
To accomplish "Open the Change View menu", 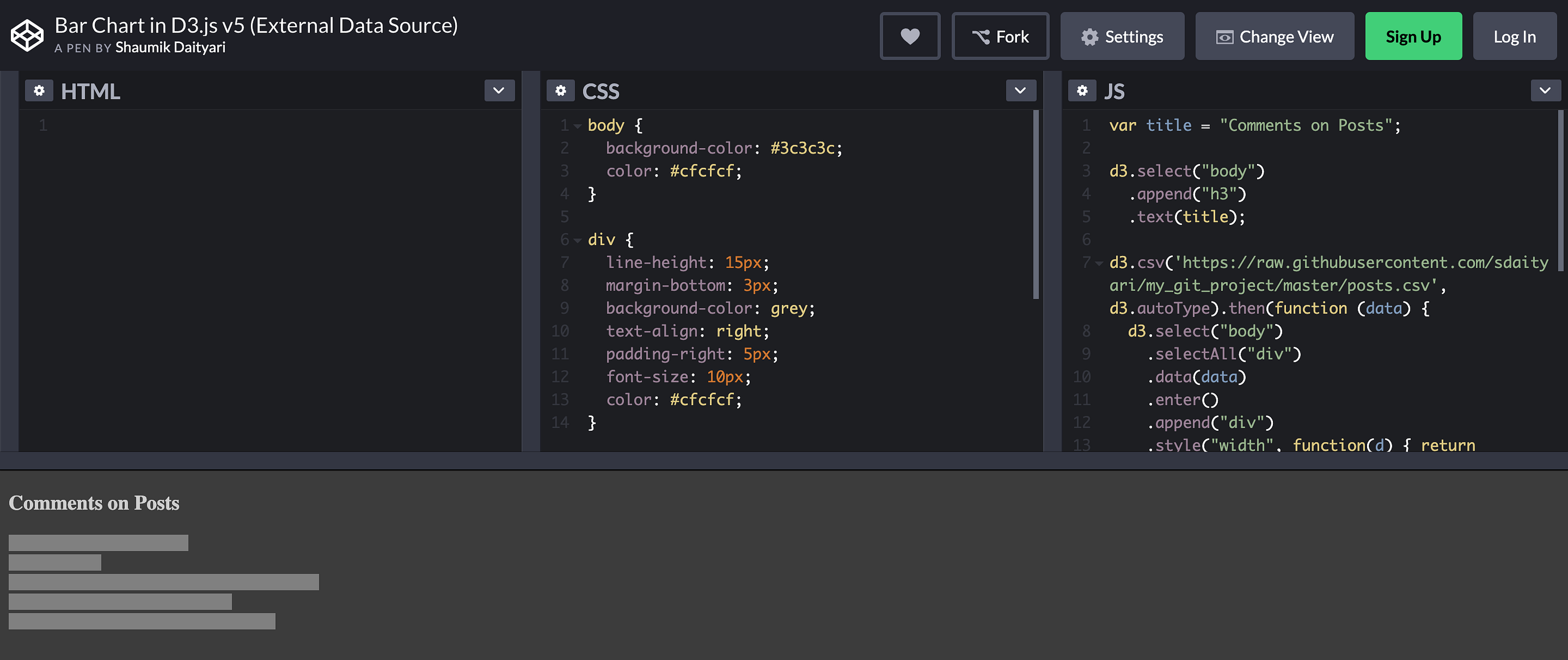I will click(1274, 36).
